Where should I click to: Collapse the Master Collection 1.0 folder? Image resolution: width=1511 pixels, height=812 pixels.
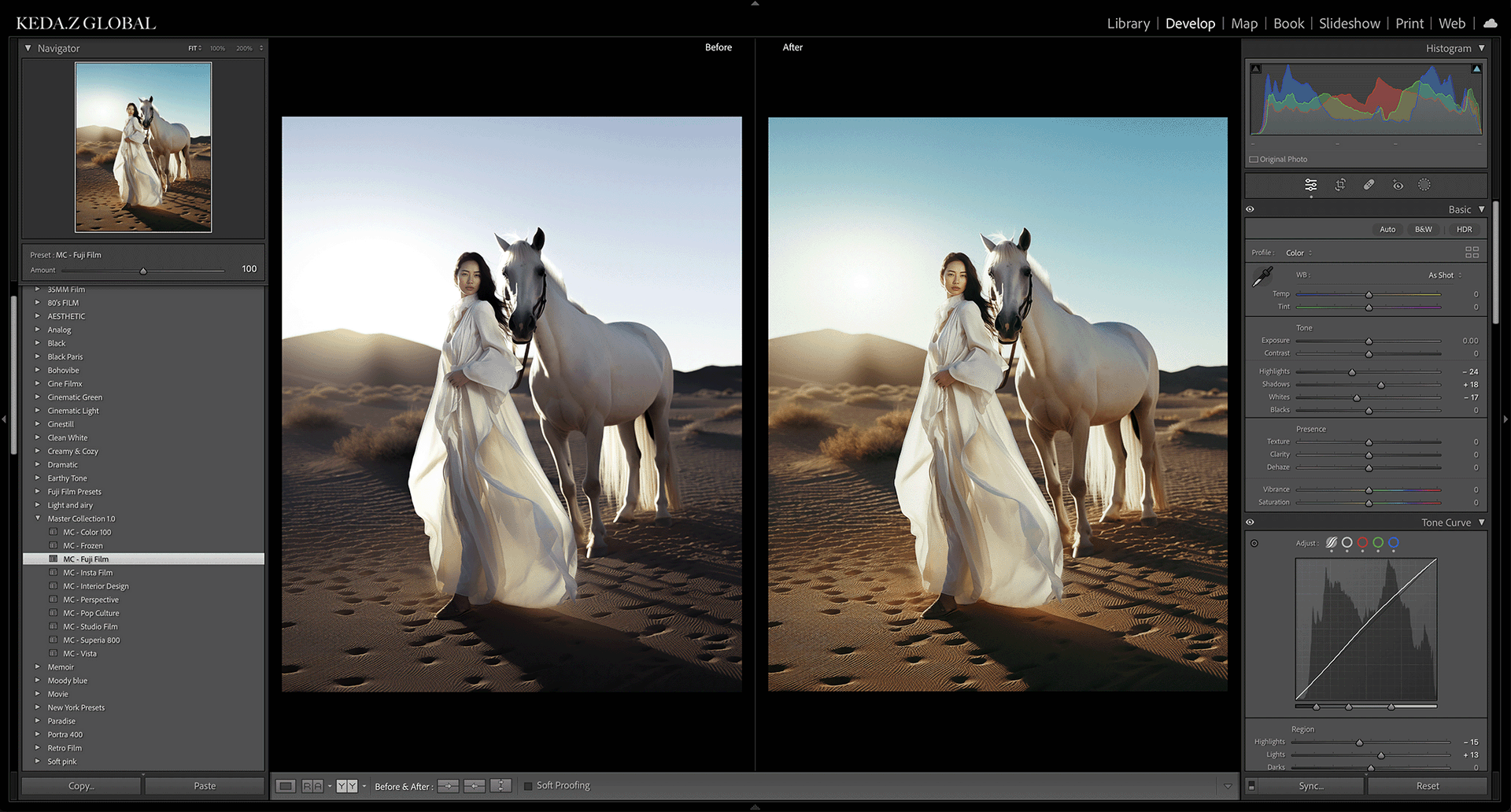(x=37, y=519)
